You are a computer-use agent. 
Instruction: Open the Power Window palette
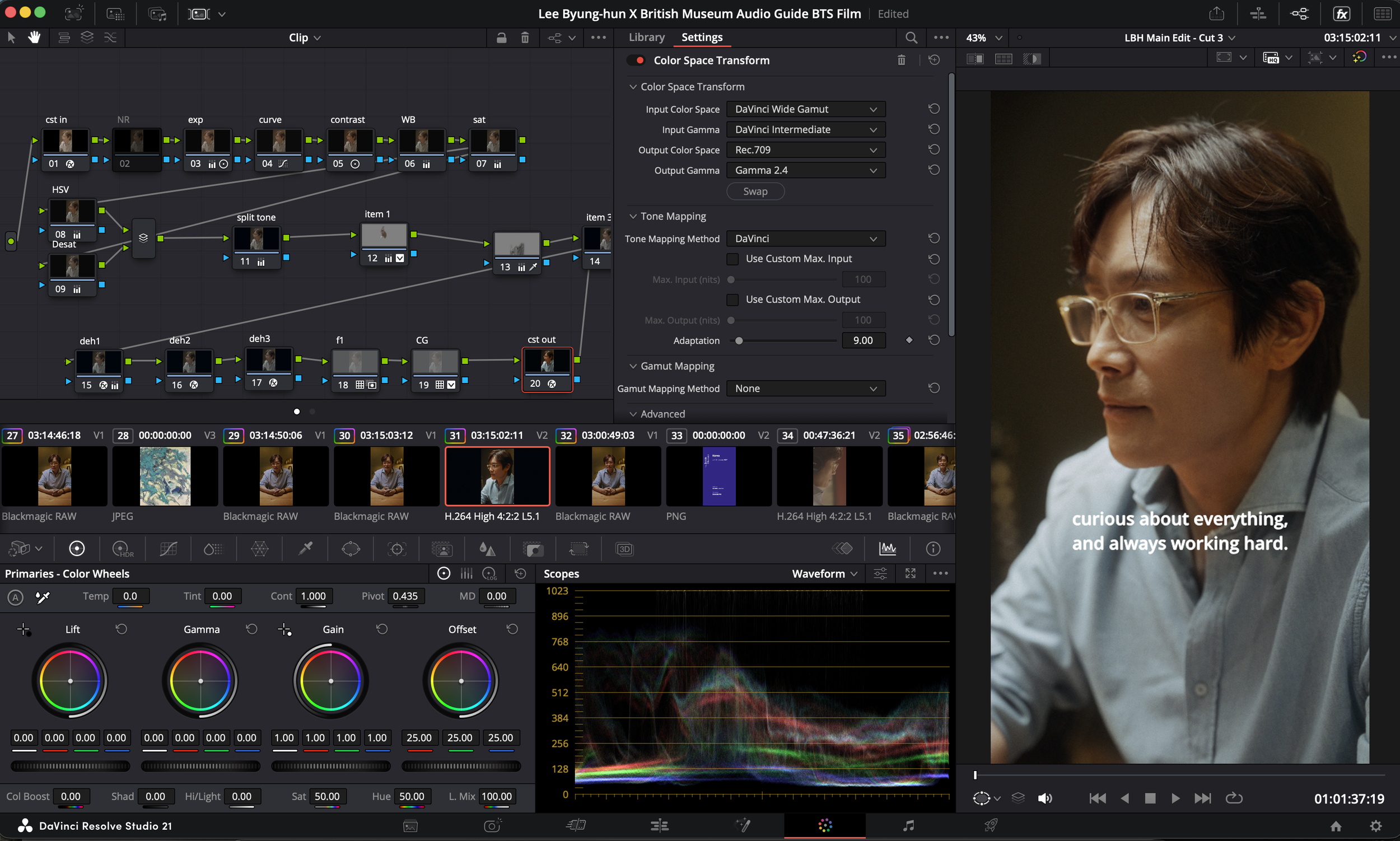tap(351, 549)
